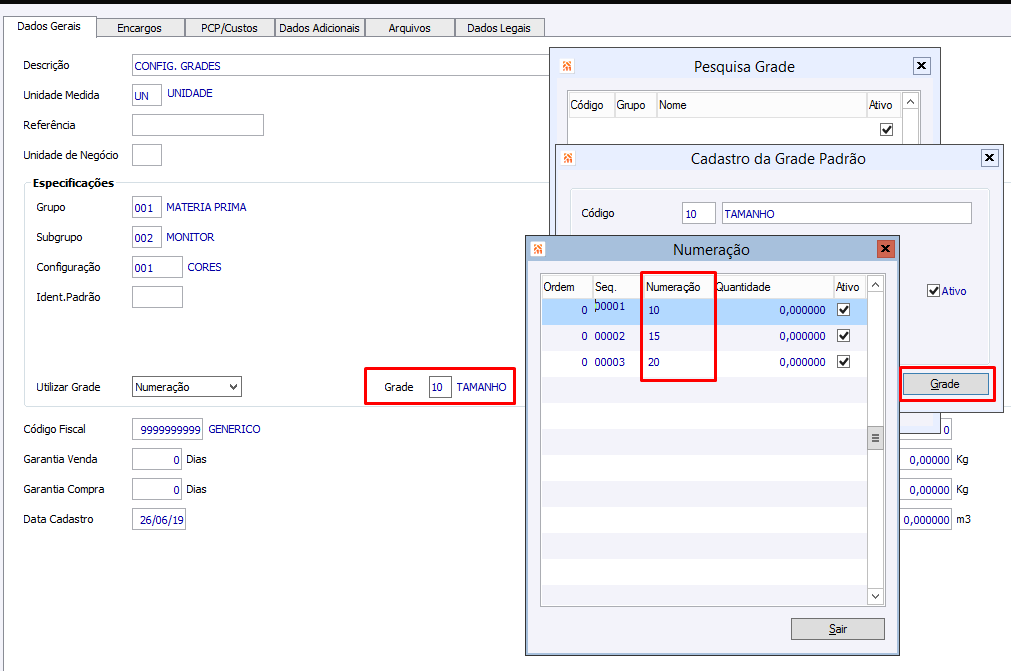Toggle Ativo checkbox for sequence 00002

coord(843,336)
